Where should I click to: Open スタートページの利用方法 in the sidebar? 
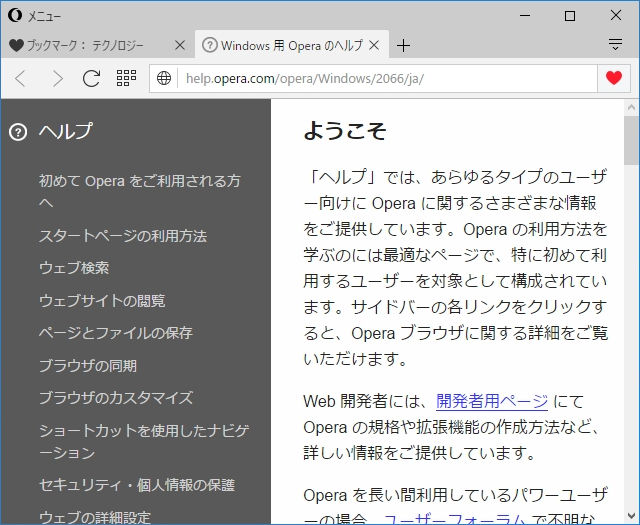[123, 236]
